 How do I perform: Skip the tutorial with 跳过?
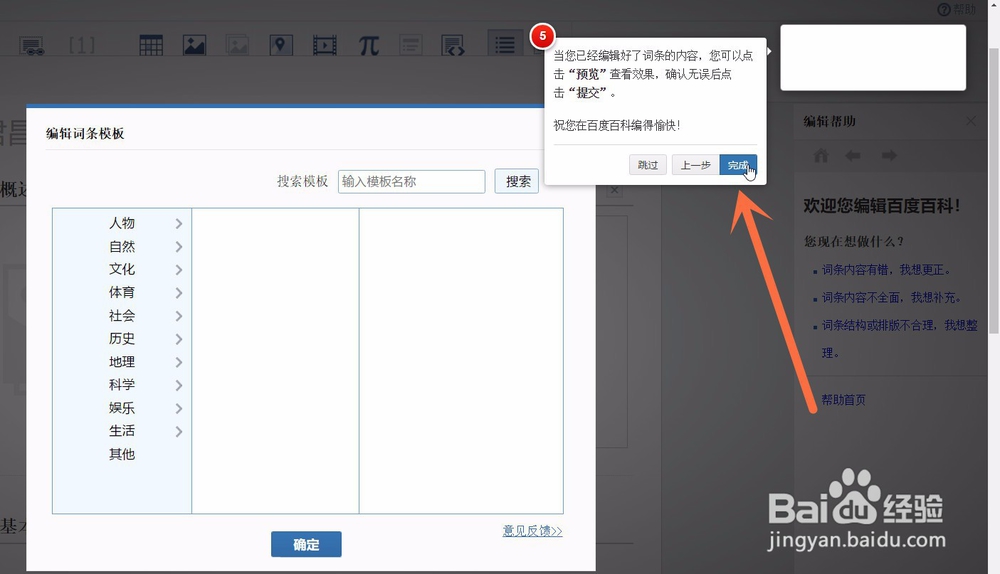(647, 165)
